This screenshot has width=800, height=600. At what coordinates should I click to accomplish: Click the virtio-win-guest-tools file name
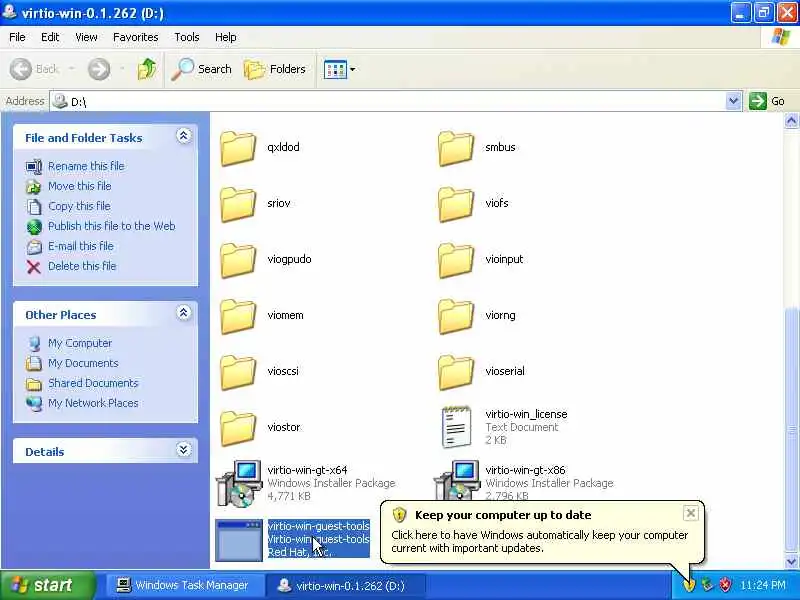pos(318,526)
